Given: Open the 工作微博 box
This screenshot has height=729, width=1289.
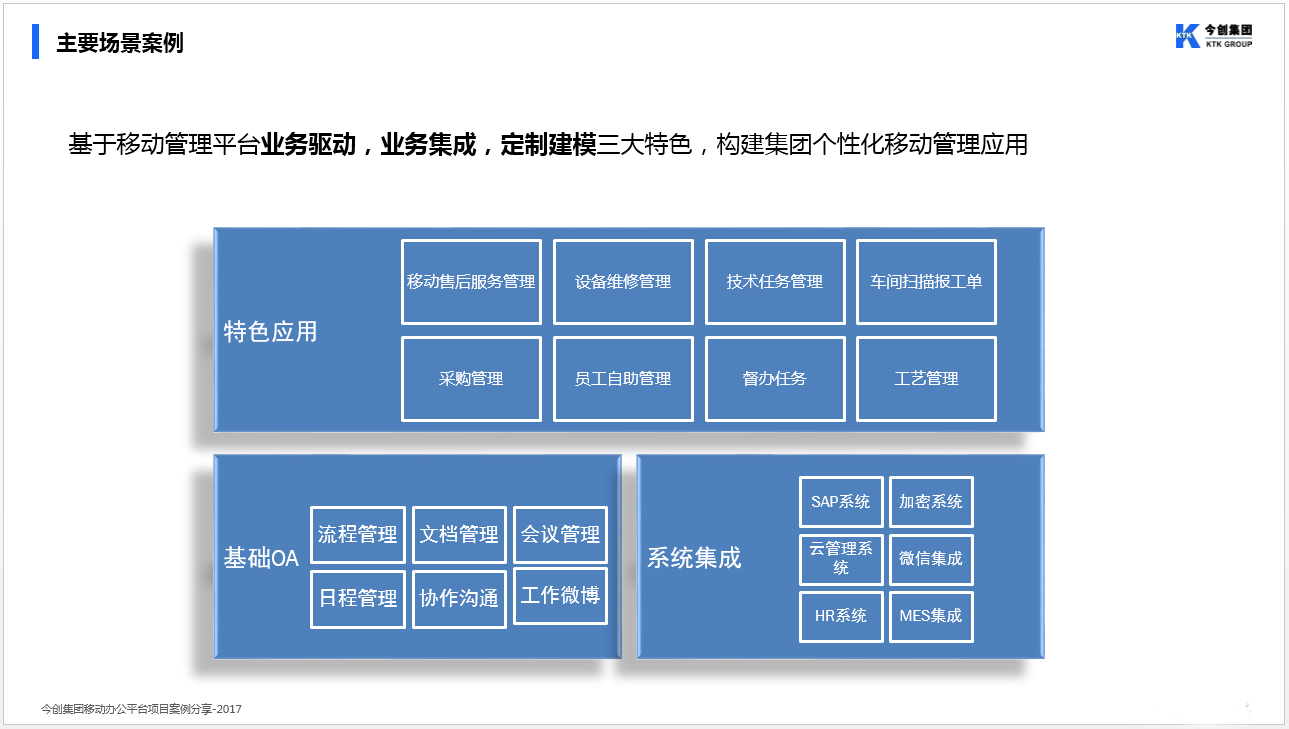Looking at the screenshot, I should click(x=560, y=596).
